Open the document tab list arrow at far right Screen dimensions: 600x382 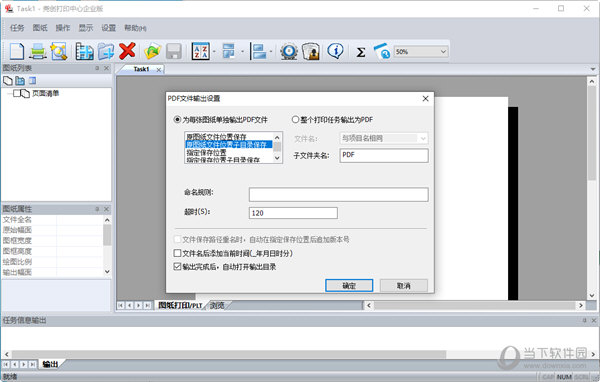pos(593,69)
